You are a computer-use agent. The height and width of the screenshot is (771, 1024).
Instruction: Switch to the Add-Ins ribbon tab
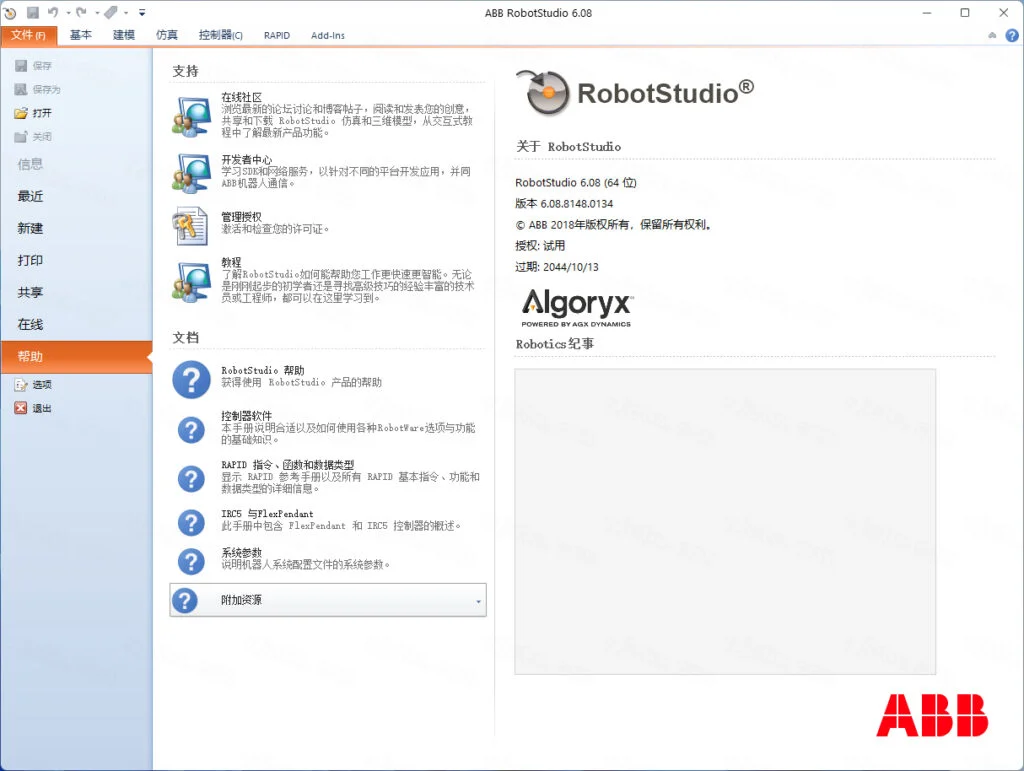[328, 35]
